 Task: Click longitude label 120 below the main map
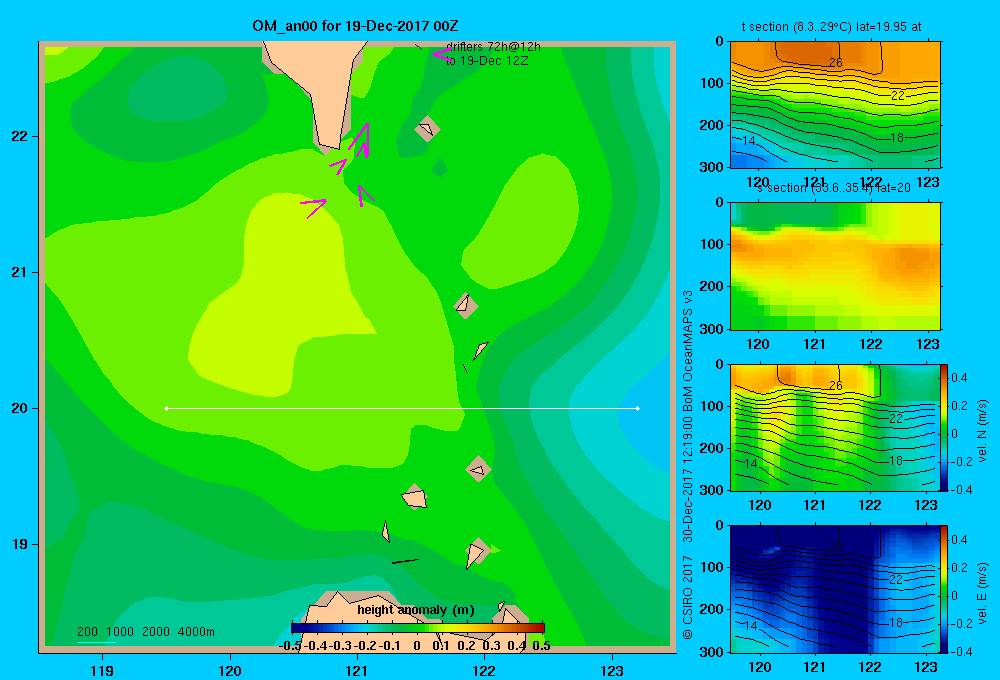(x=230, y=670)
